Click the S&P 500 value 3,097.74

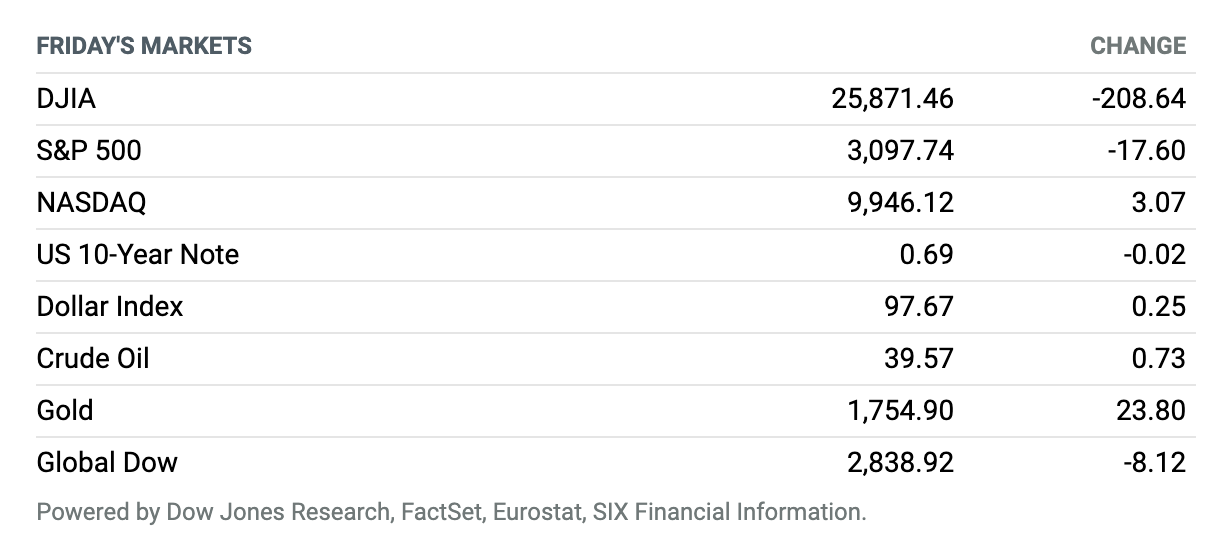tap(899, 150)
